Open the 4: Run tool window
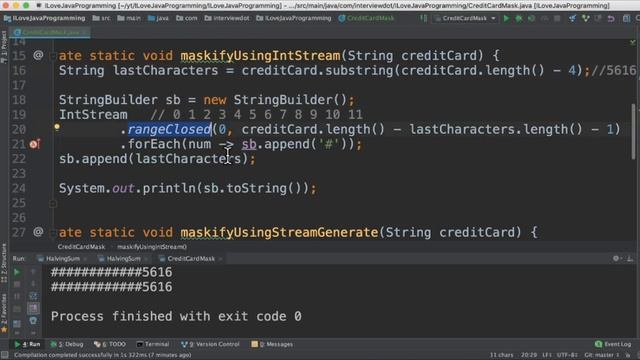 27,344
